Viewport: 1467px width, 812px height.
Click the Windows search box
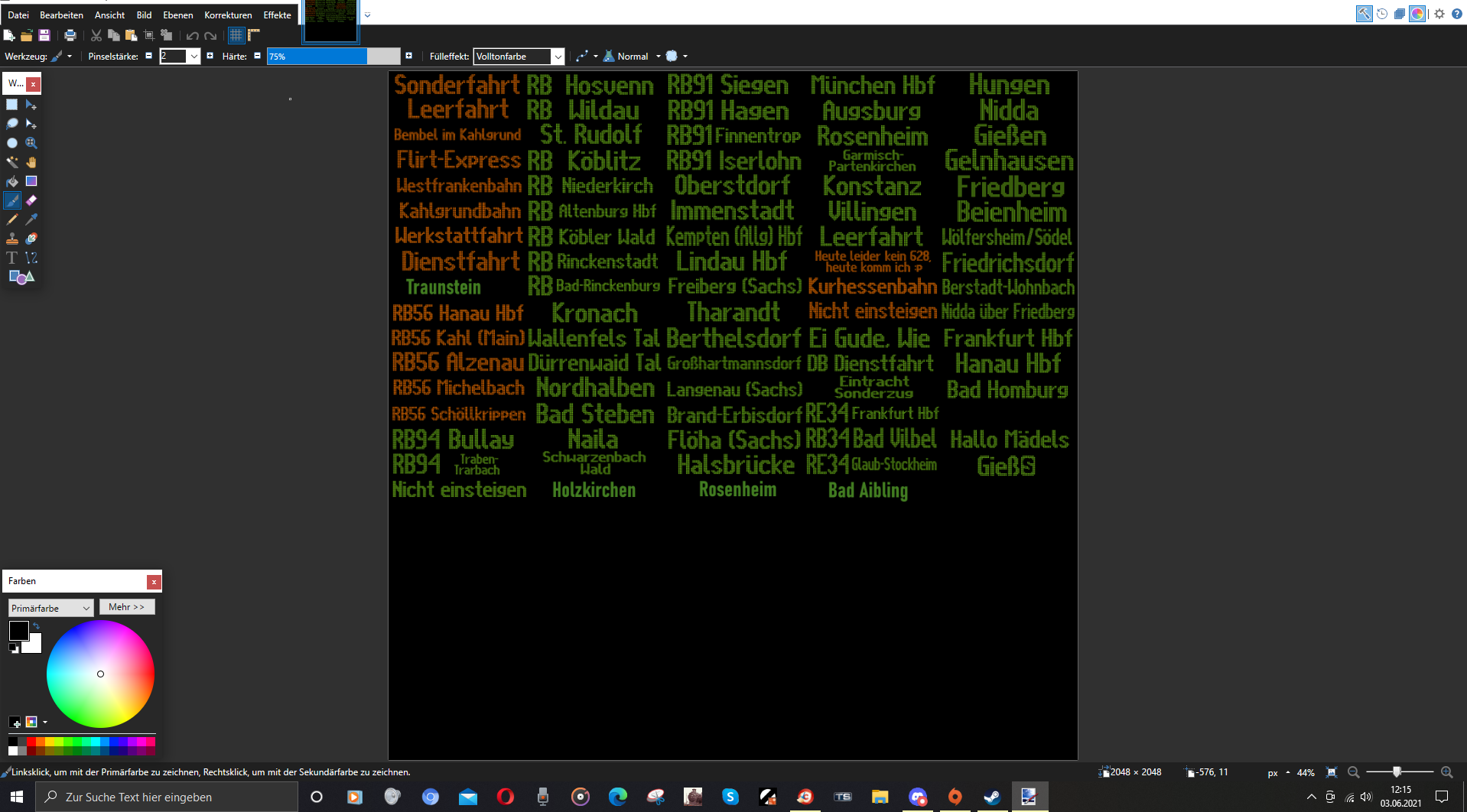(167, 797)
